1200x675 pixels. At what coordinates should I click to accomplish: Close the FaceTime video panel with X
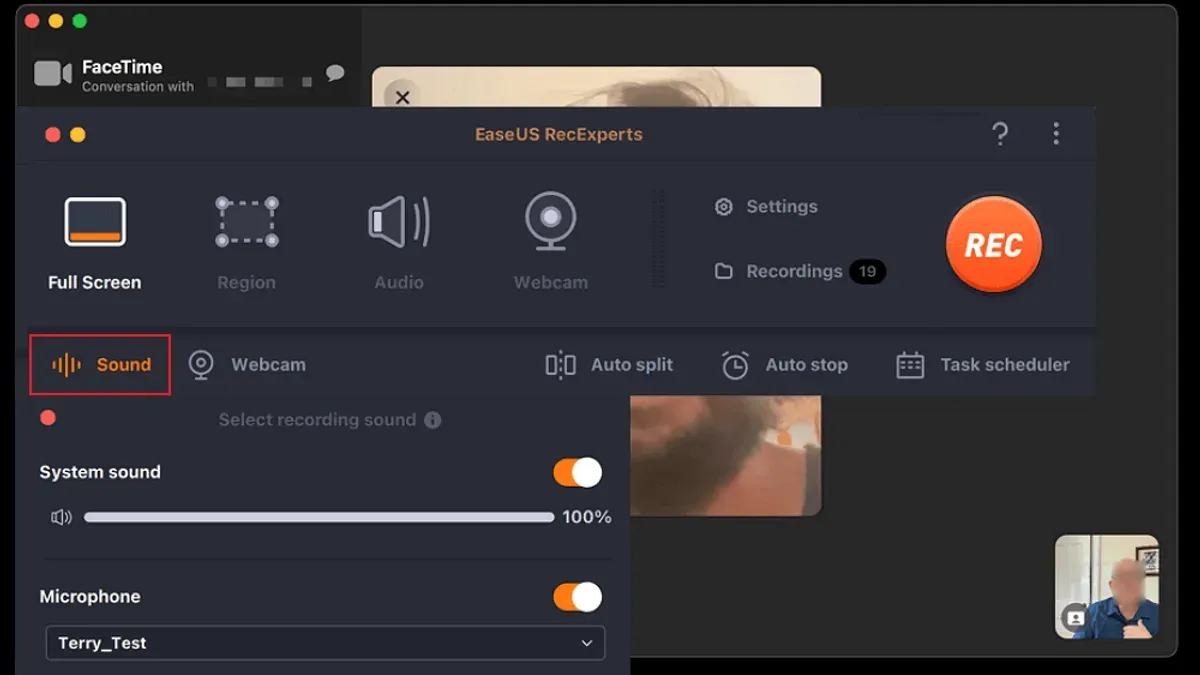click(402, 97)
